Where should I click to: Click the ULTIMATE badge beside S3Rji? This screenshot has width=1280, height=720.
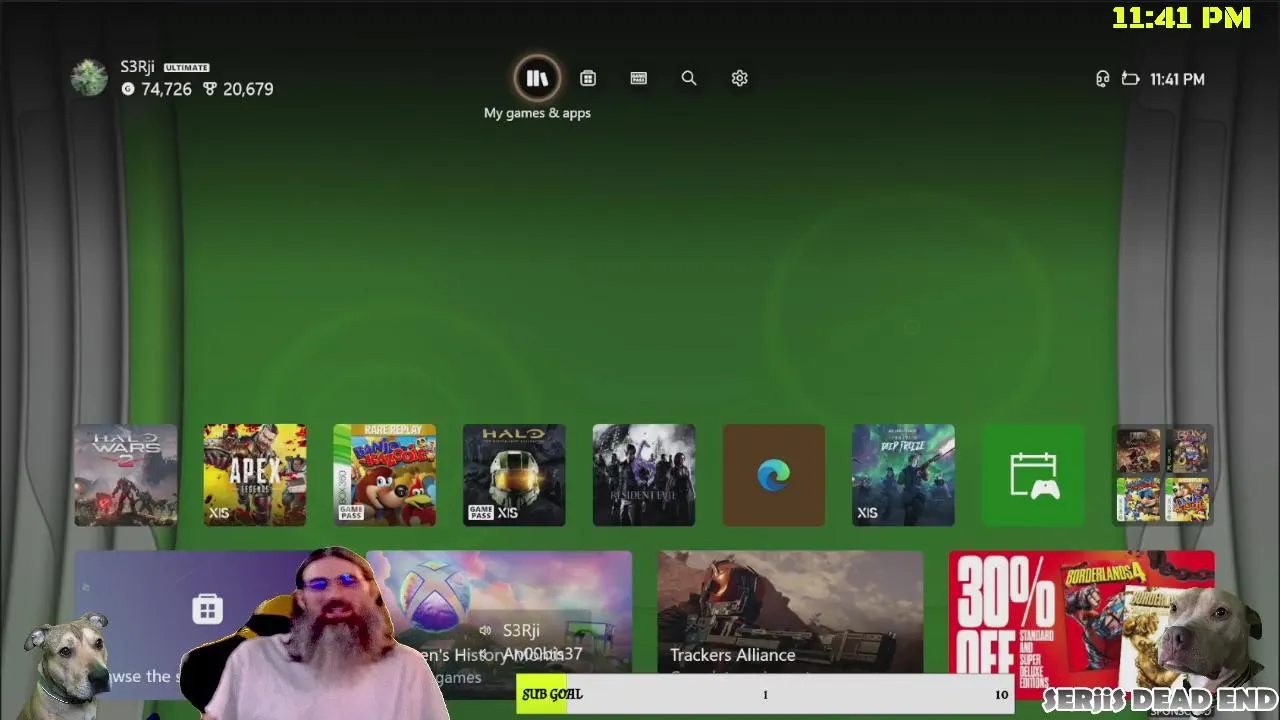(187, 68)
